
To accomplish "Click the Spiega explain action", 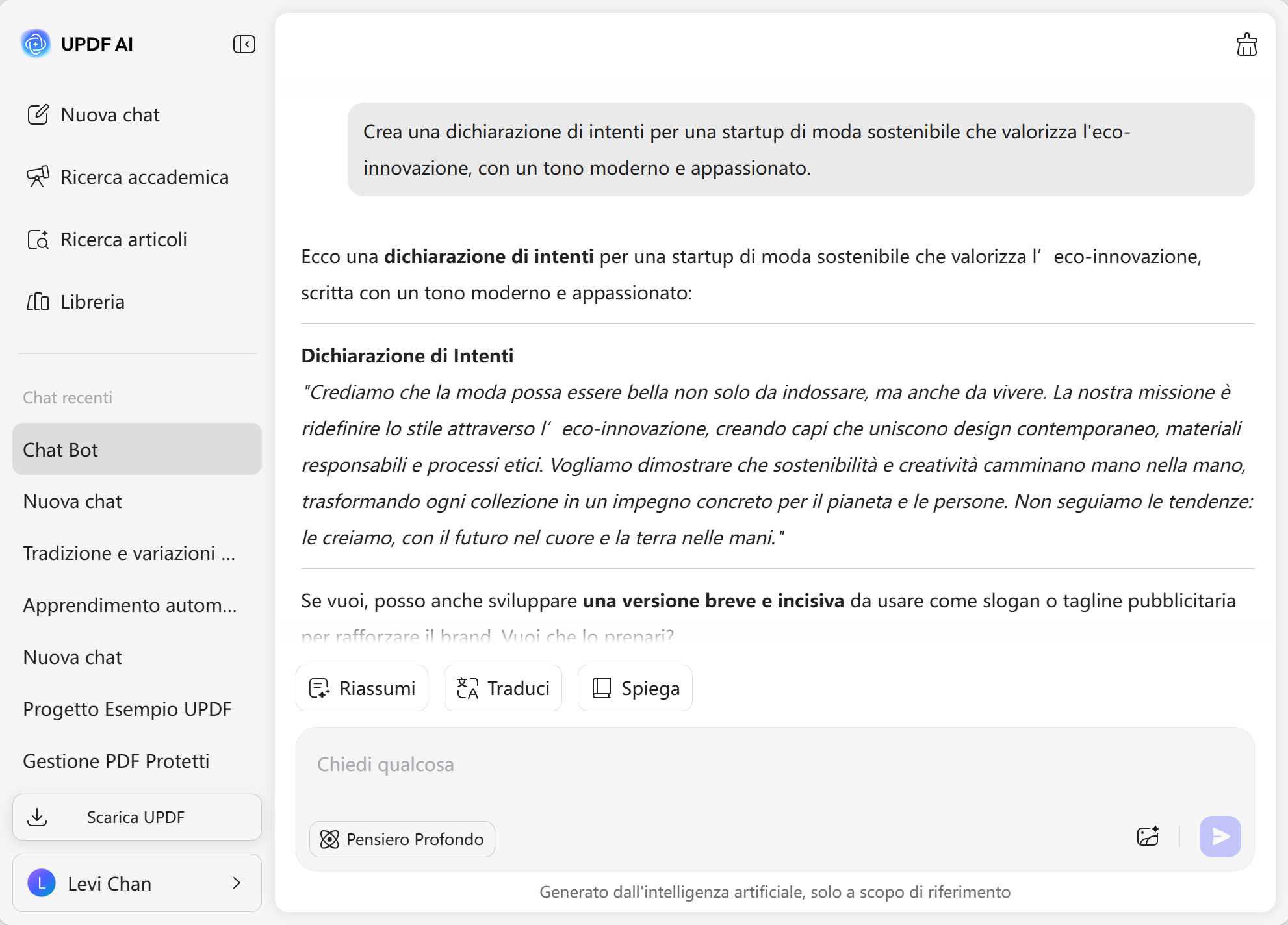I will click(x=635, y=688).
